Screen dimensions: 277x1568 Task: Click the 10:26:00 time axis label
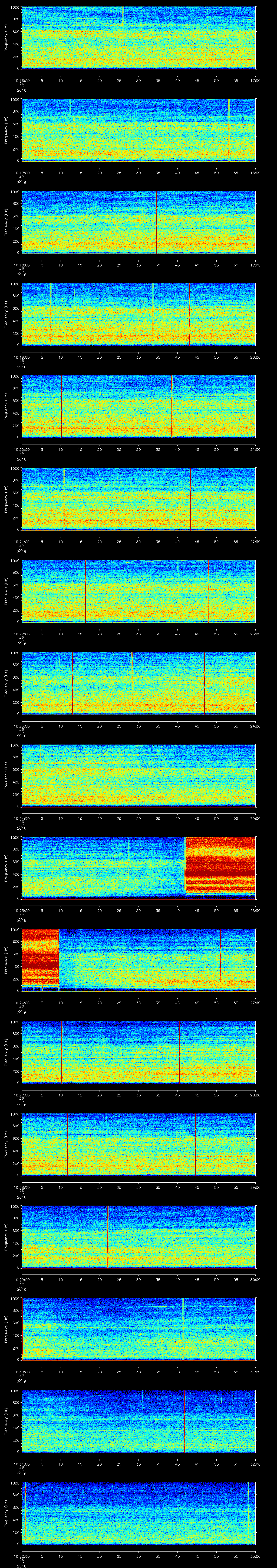[21, 1003]
